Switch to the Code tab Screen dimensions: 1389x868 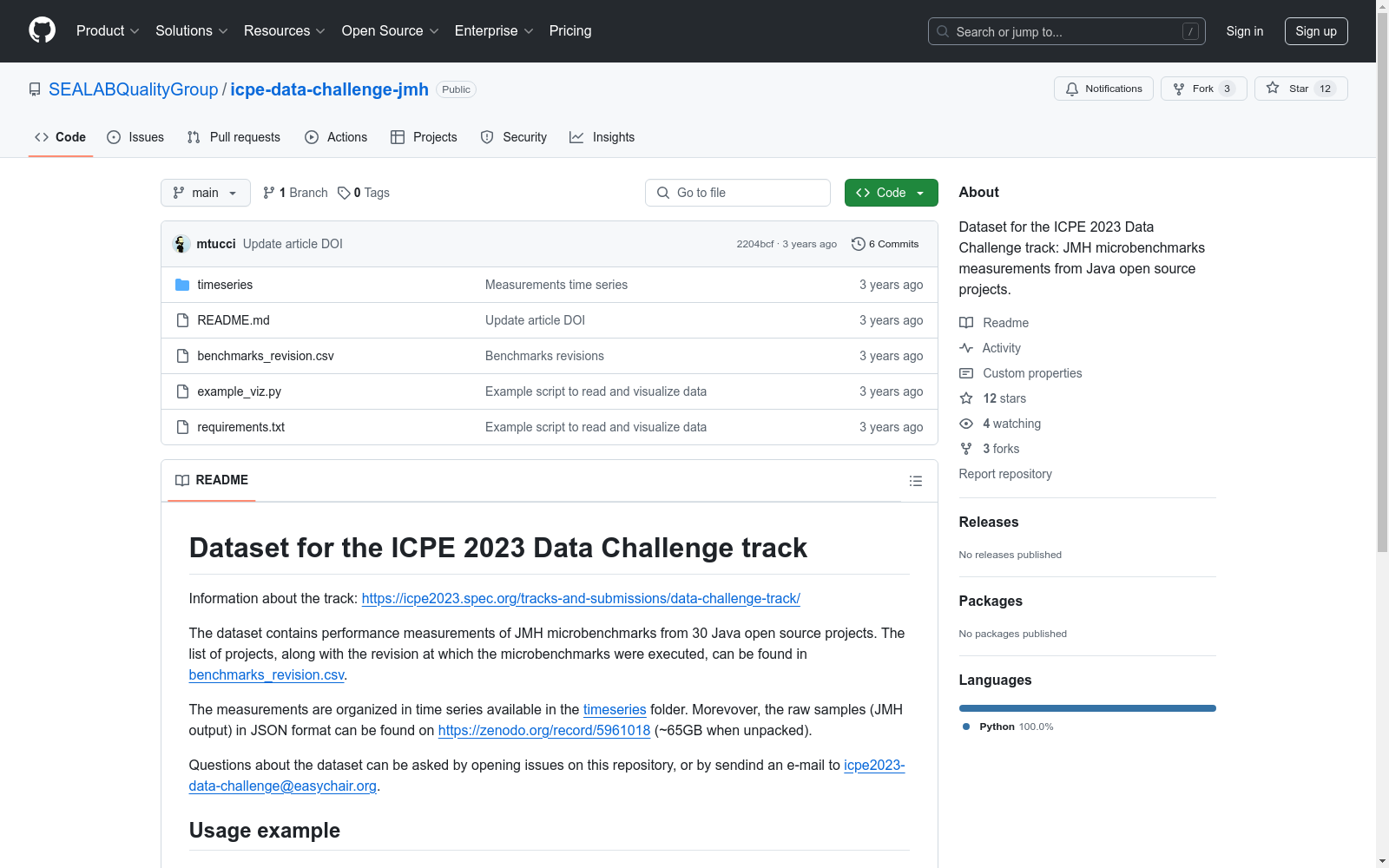(61, 137)
